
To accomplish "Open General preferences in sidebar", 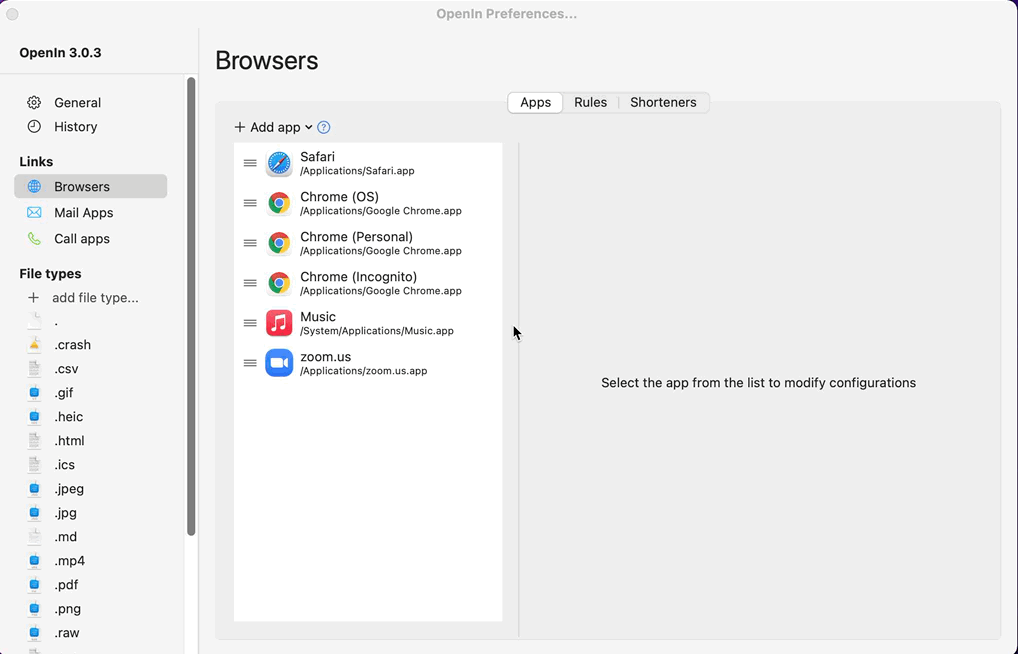I will point(77,103).
